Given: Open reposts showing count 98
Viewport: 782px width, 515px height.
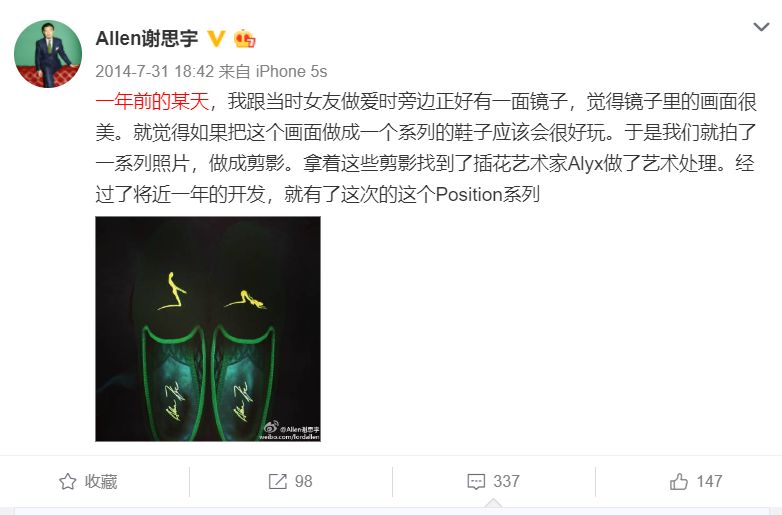Looking at the screenshot, I should tap(290, 482).
